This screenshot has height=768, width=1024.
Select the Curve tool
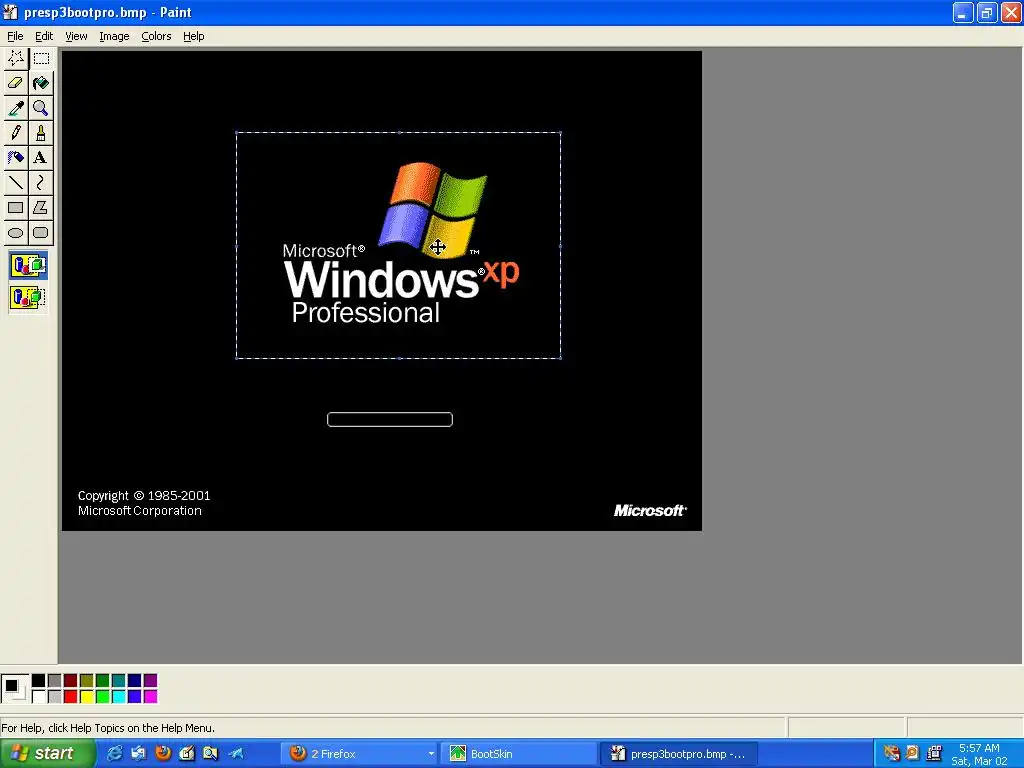click(40, 182)
